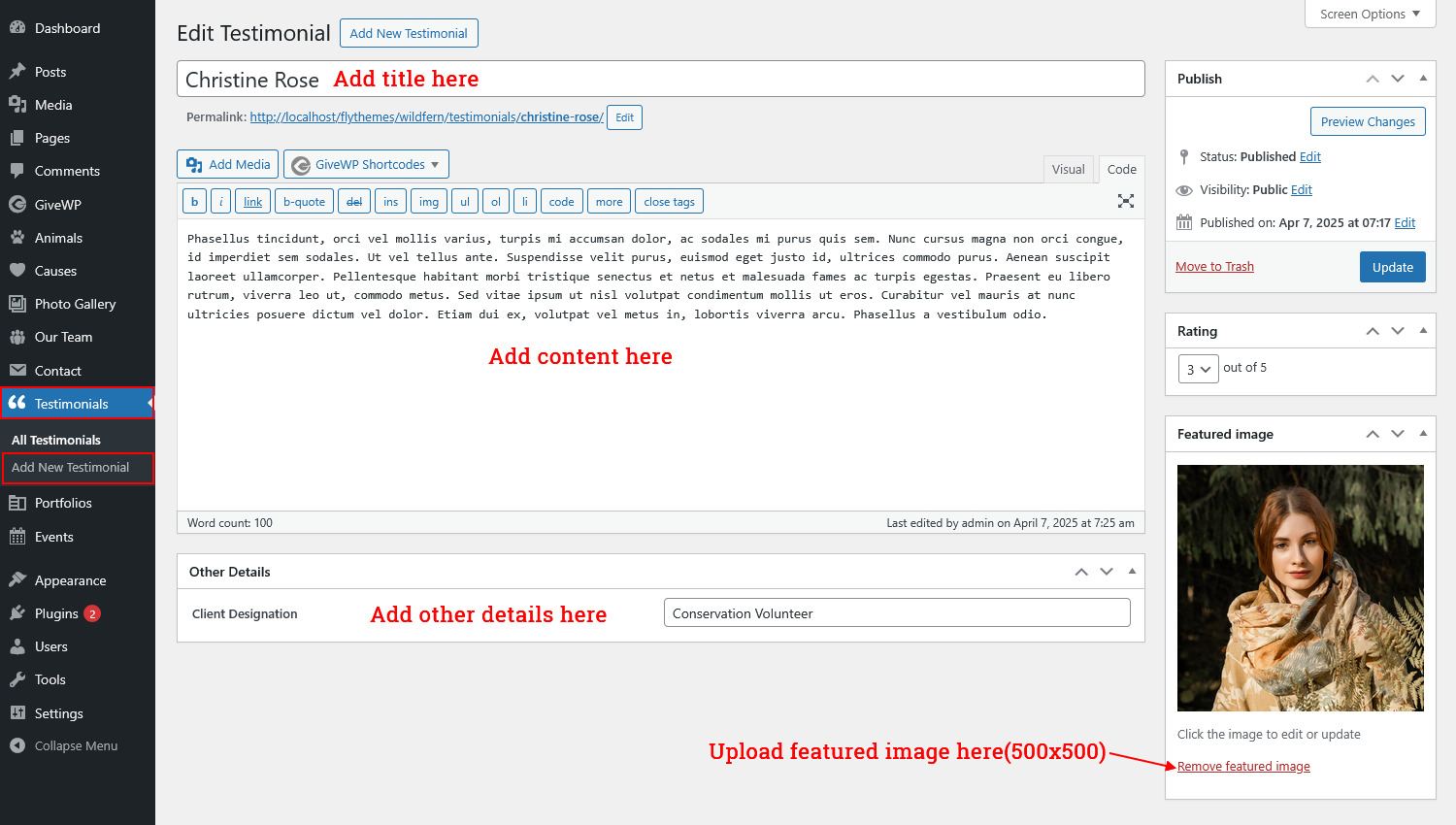Click the Client Designation text field

[896, 613]
